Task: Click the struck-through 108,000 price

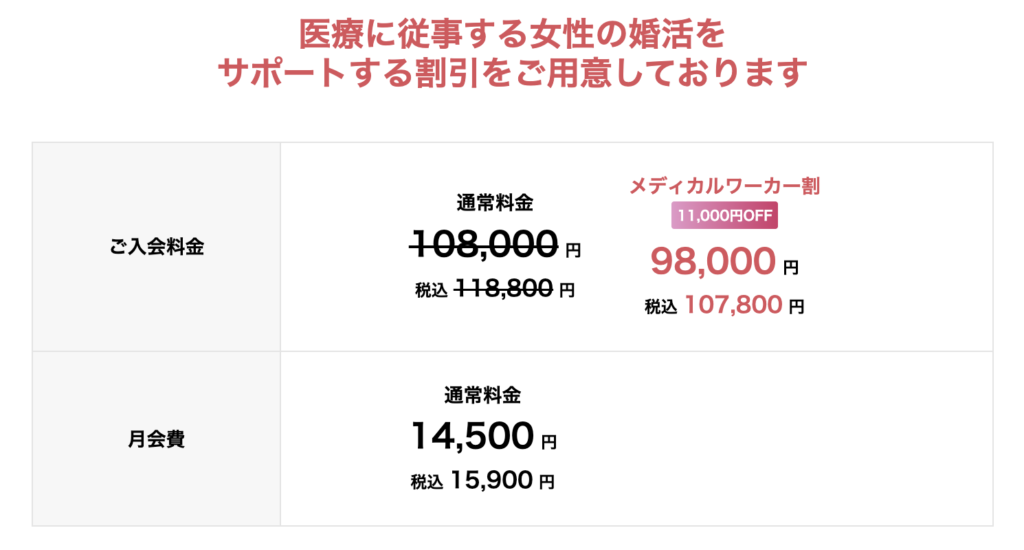Action: [484, 243]
